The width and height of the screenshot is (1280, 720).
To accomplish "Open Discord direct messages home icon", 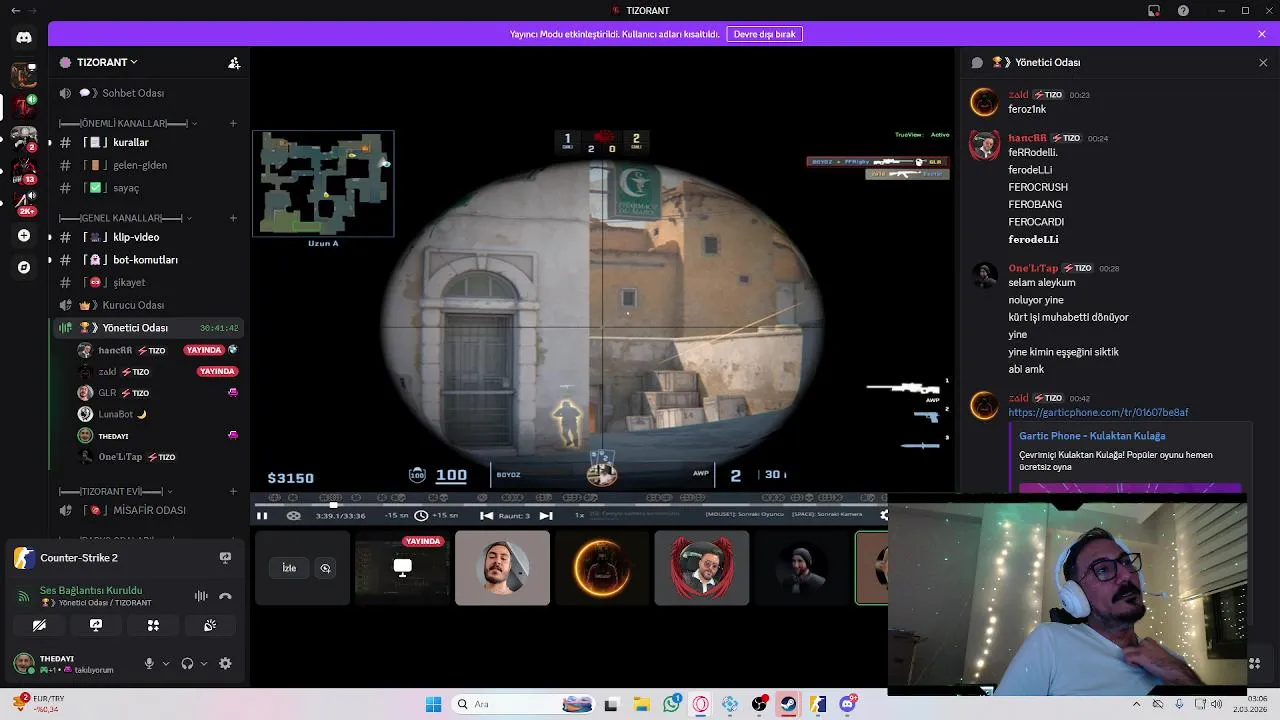I will click(24, 37).
